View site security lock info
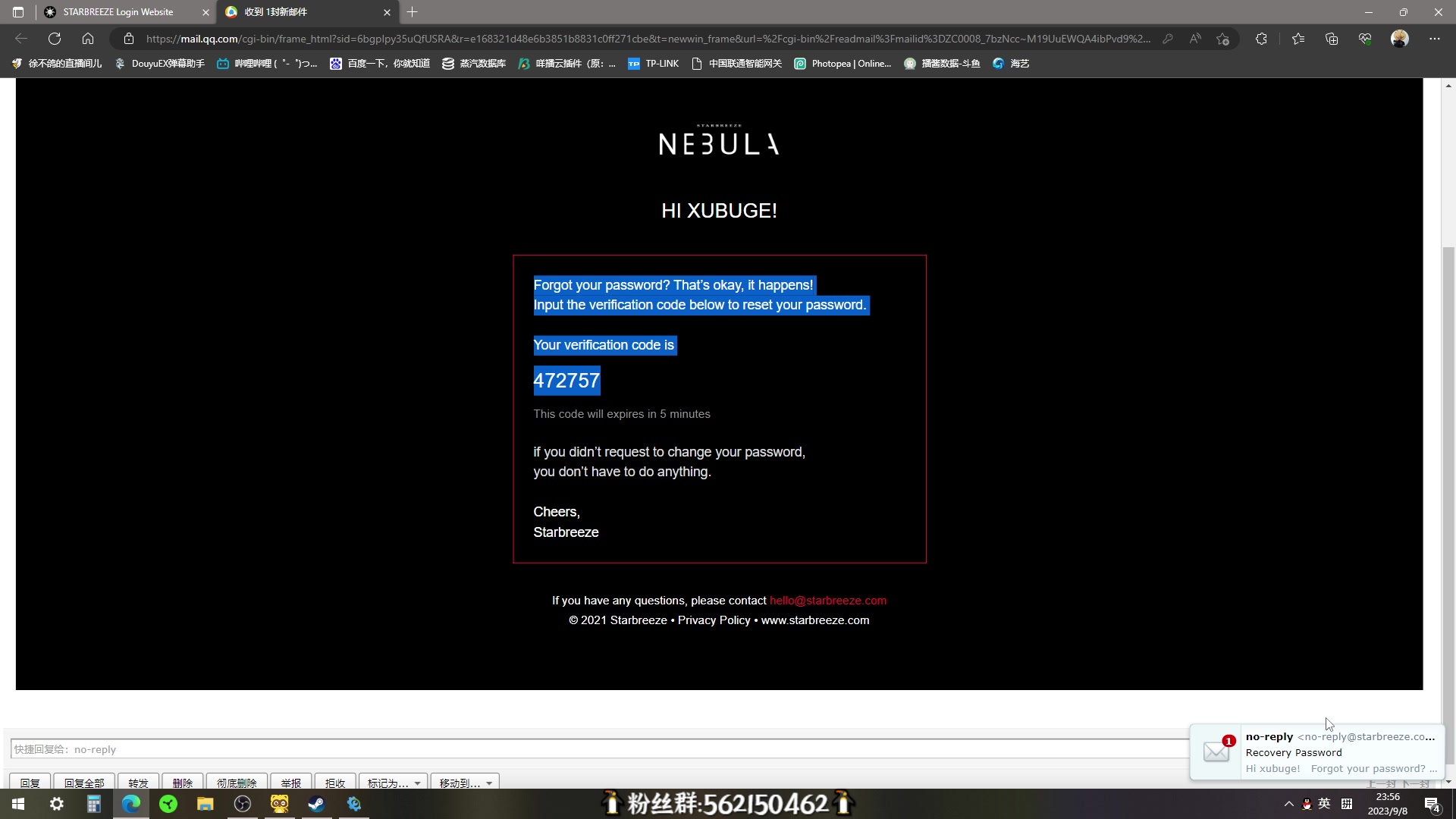The width and height of the screenshot is (1456, 819). (x=129, y=39)
